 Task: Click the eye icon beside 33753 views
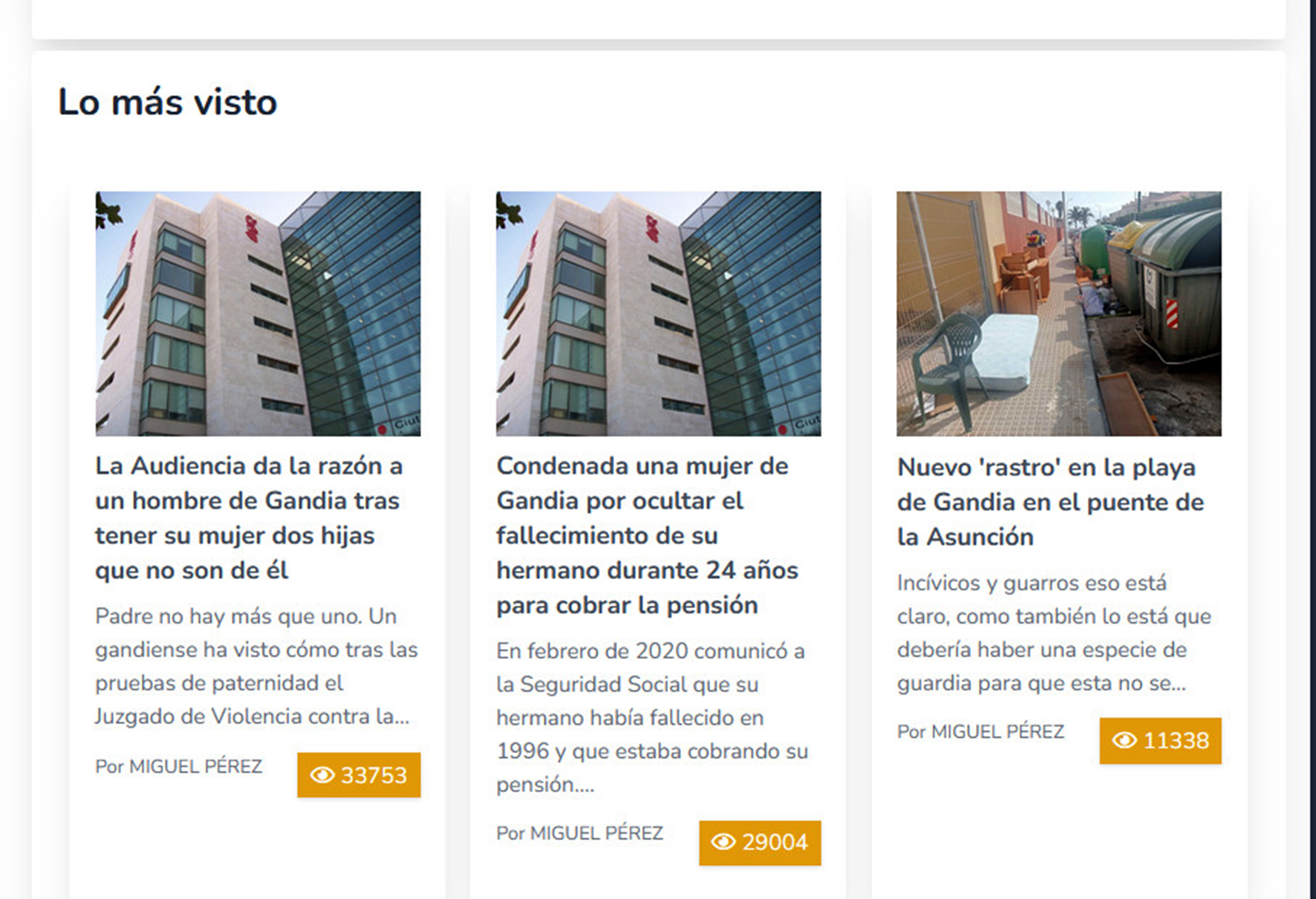pyautogui.click(x=322, y=775)
